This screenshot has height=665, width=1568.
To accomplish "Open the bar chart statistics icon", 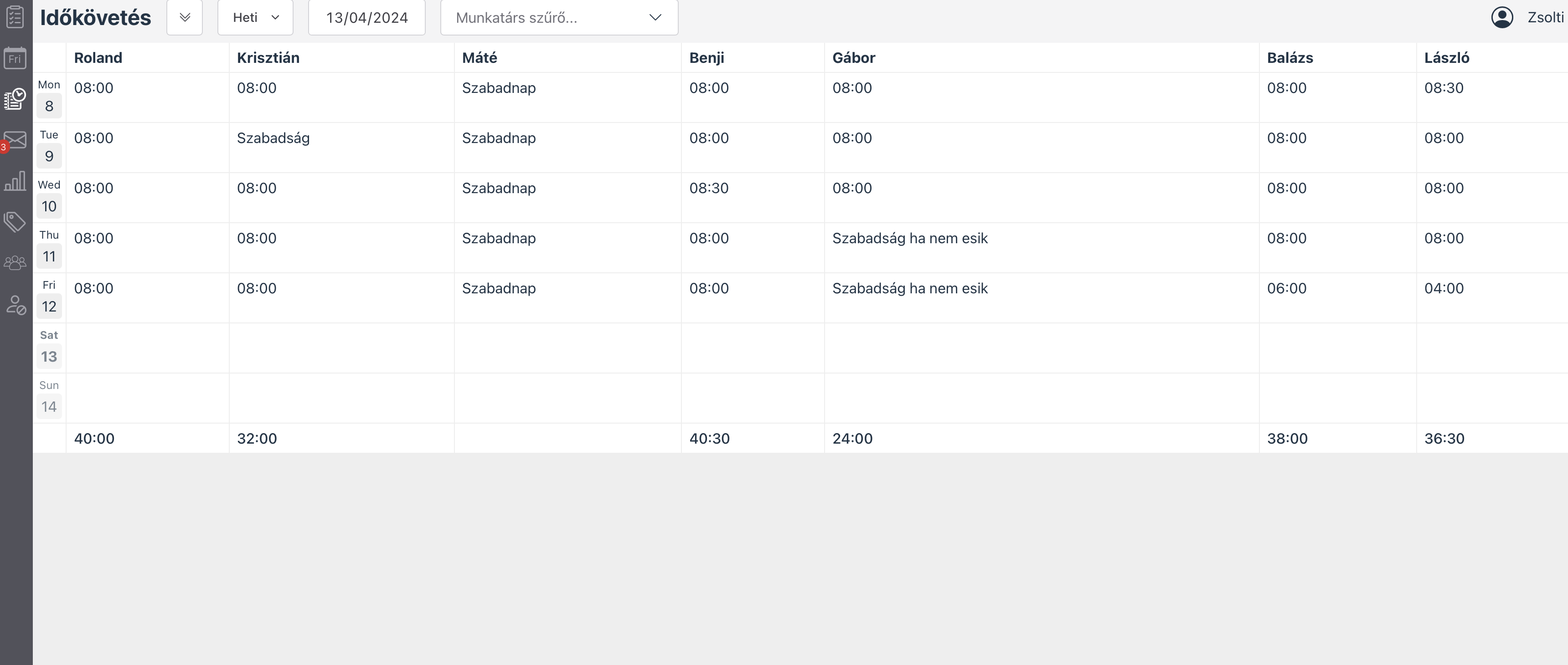I will [15, 181].
